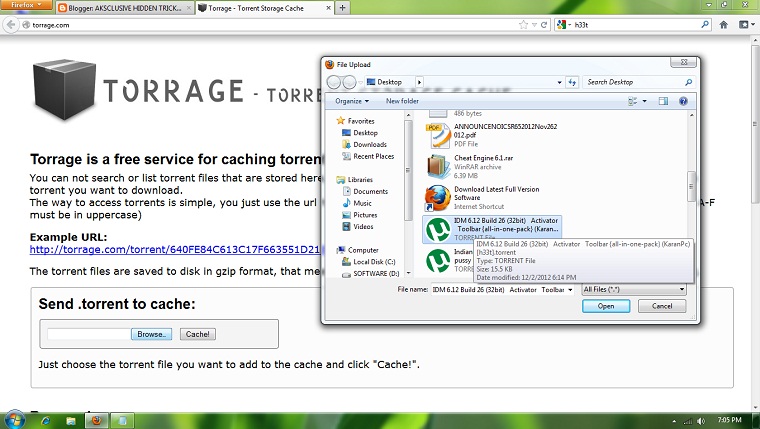Open the bookmarks menu icon in Firefox

coord(745,25)
